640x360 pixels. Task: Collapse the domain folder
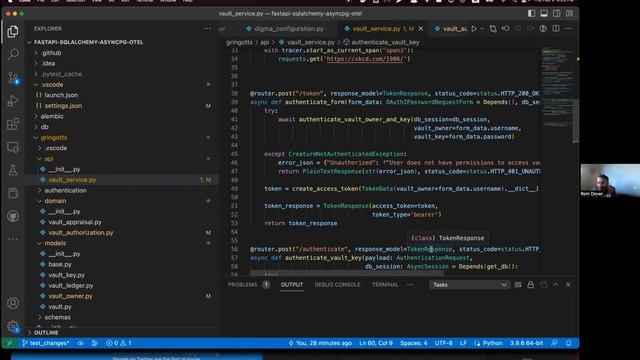point(55,201)
